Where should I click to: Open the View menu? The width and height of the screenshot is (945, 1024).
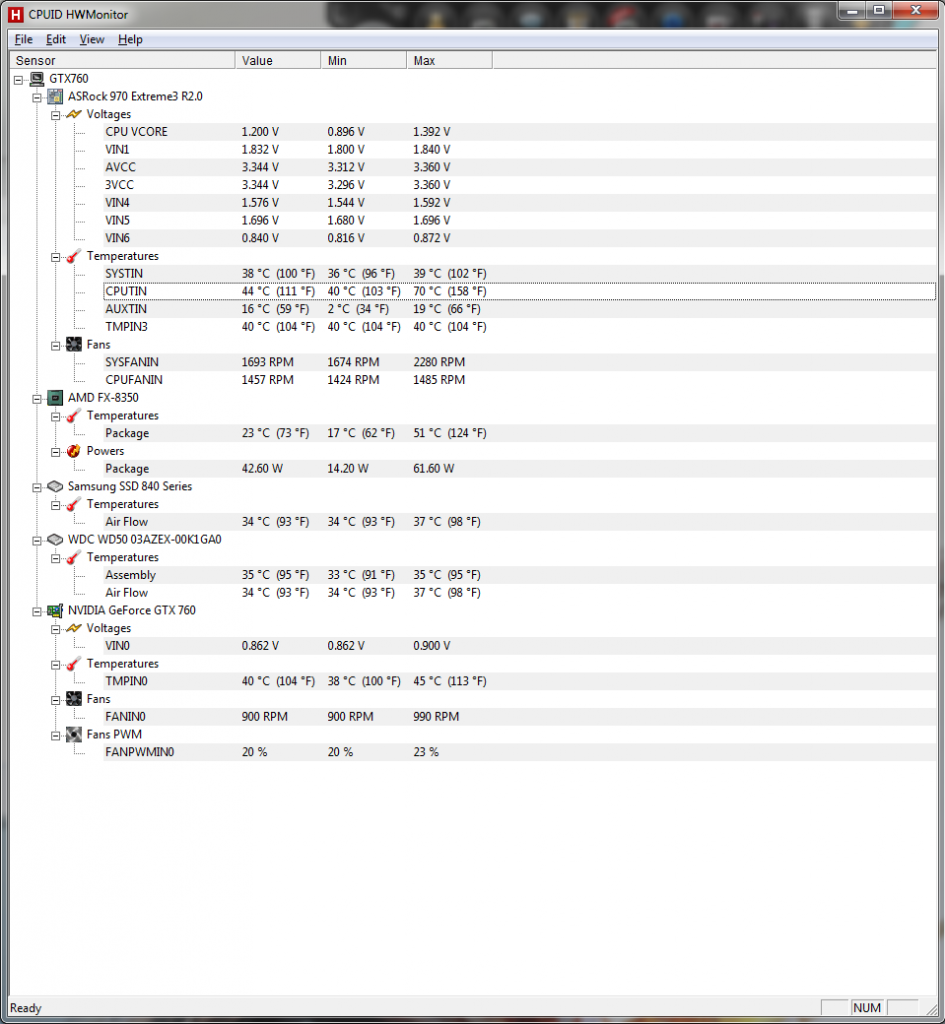point(91,39)
